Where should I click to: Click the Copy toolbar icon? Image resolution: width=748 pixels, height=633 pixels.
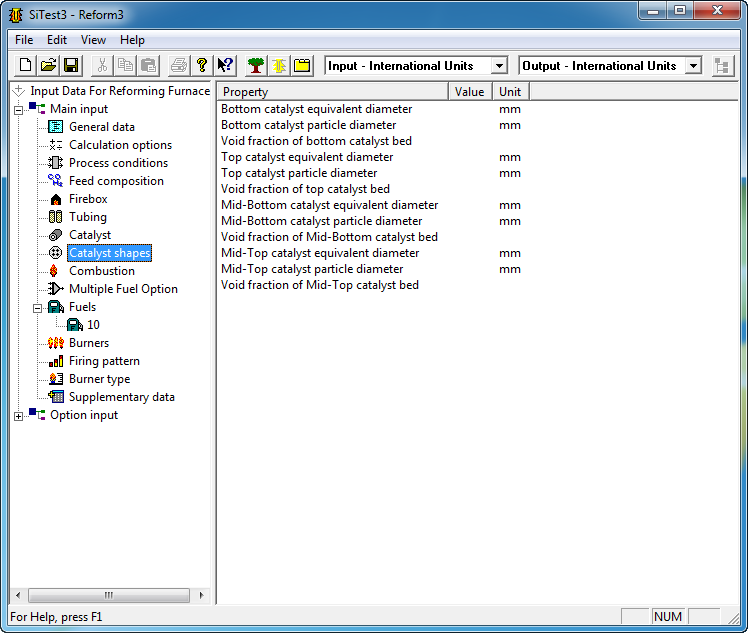[125, 65]
